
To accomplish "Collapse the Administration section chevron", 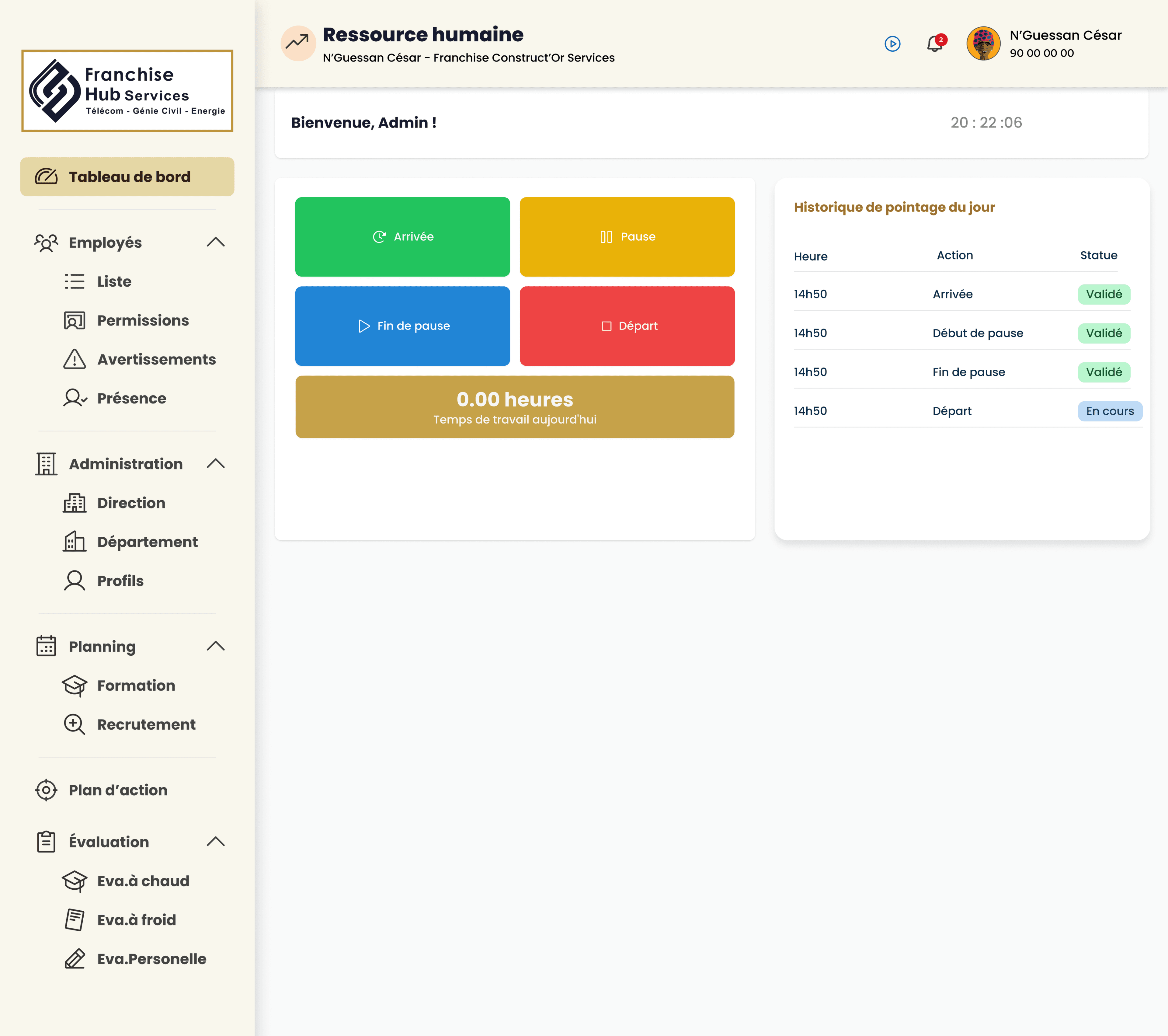I will point(215,464).
